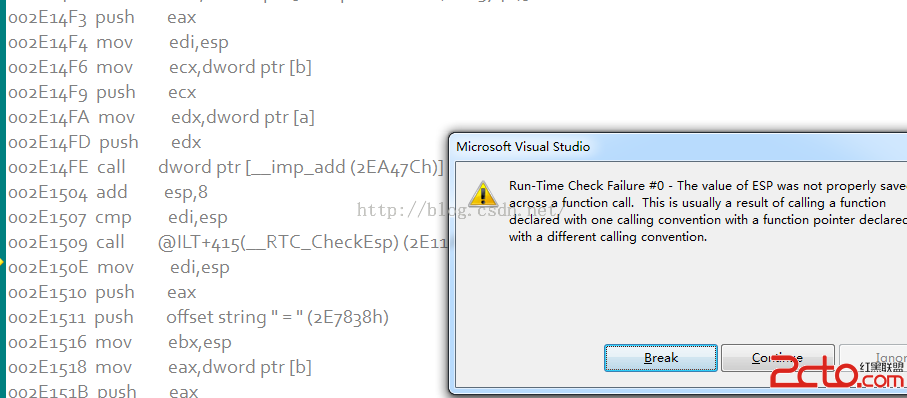
Task: Click the teal breakpoint margin beside 002E14F3
Action: (x=3, y=17)
